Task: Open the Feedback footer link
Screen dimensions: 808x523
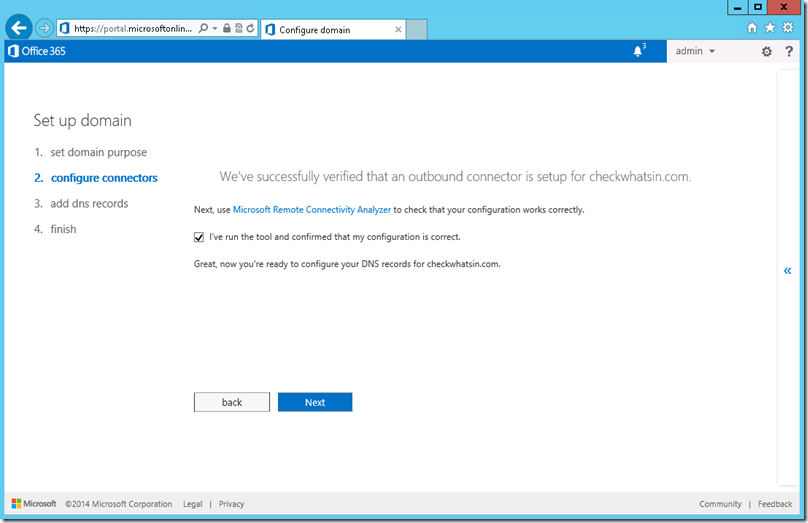Action: [775, 504]
